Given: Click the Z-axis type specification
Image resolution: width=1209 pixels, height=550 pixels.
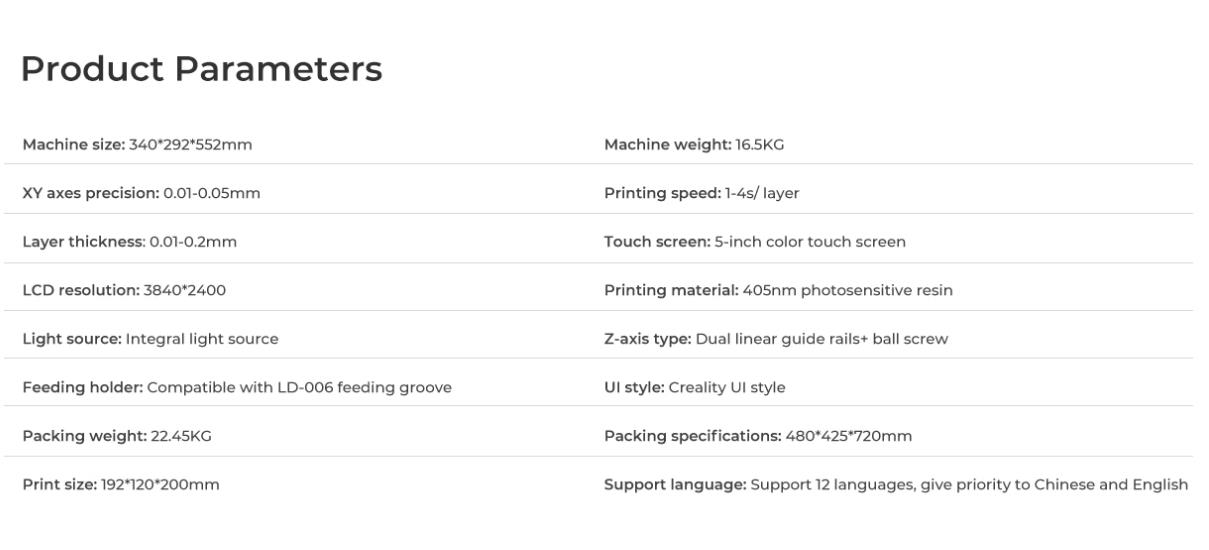Looking at the screenshot, I should (x=775, y=339).
